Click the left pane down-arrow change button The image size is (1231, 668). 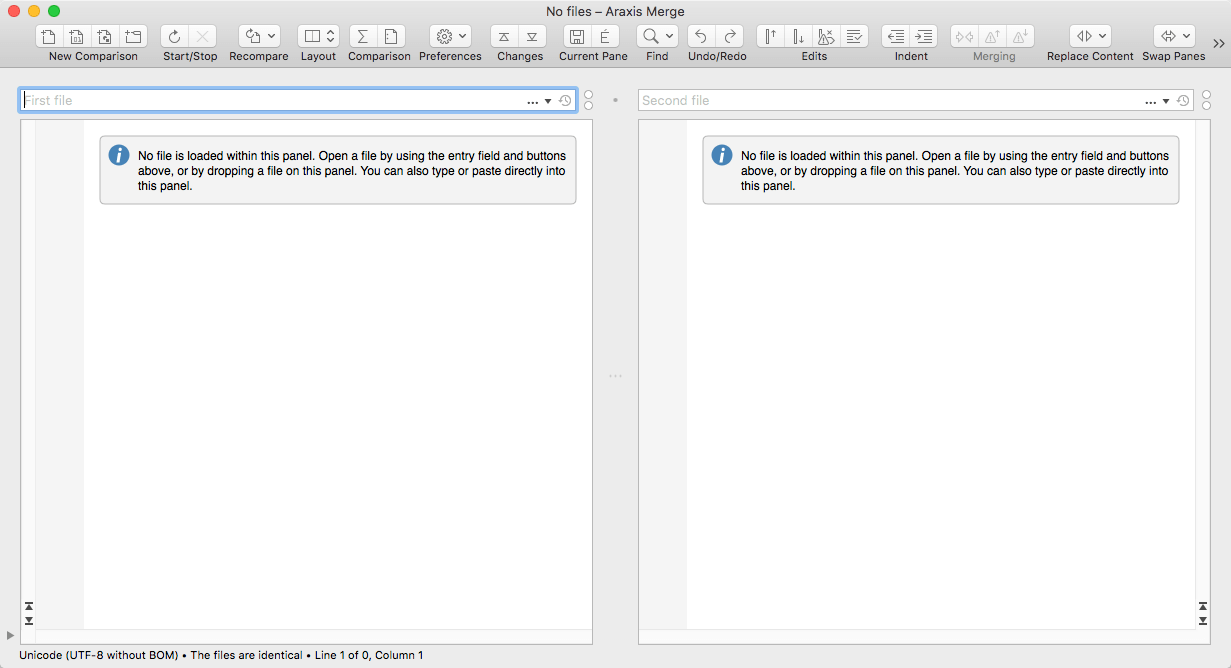(x=28, y=620)
